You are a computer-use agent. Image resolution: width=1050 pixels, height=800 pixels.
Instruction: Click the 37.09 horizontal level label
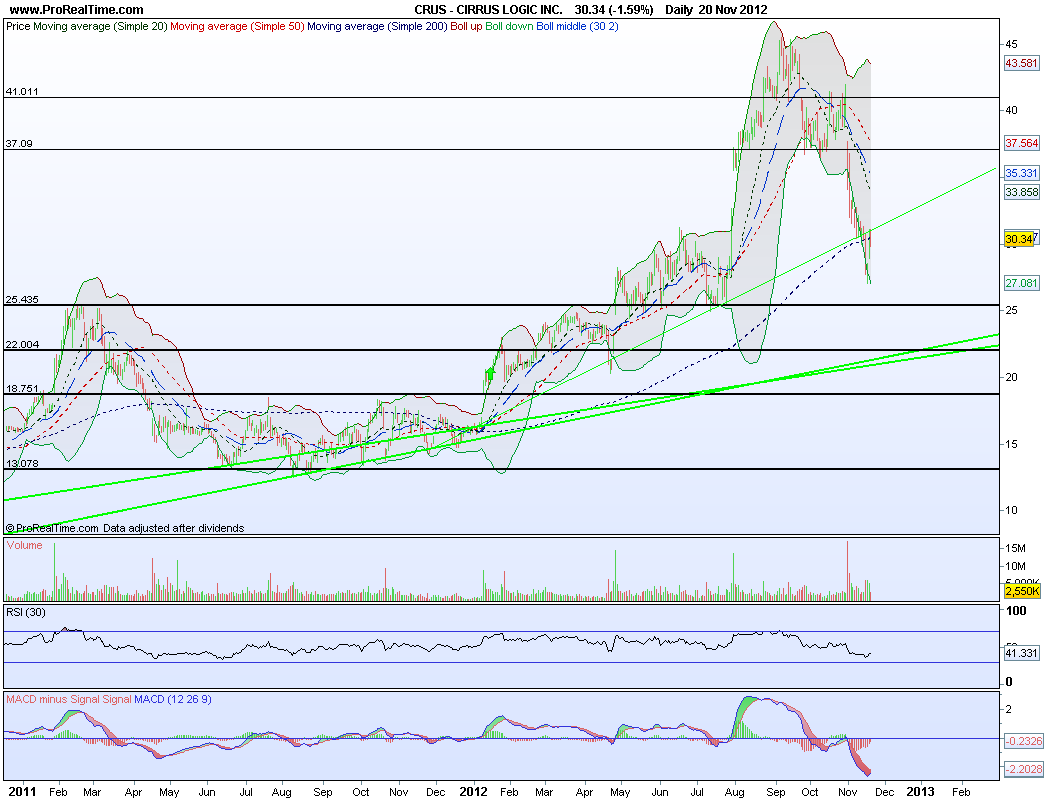[x=19, y=143]
